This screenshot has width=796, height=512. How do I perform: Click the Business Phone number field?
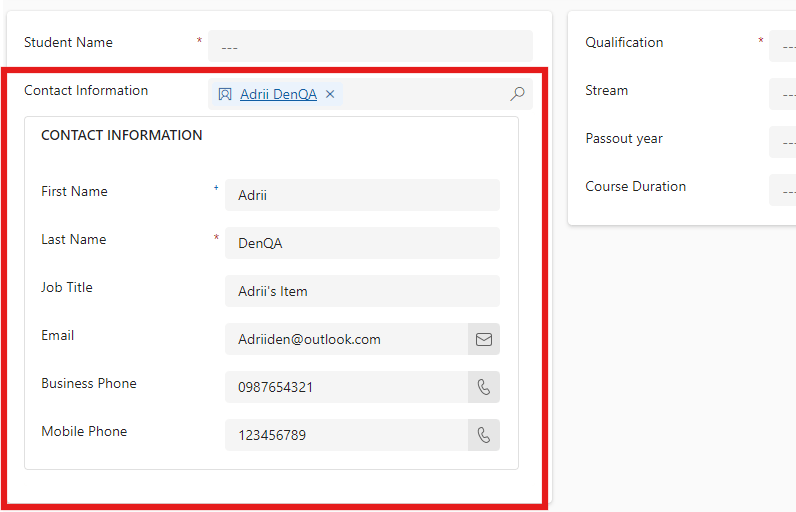346,387
